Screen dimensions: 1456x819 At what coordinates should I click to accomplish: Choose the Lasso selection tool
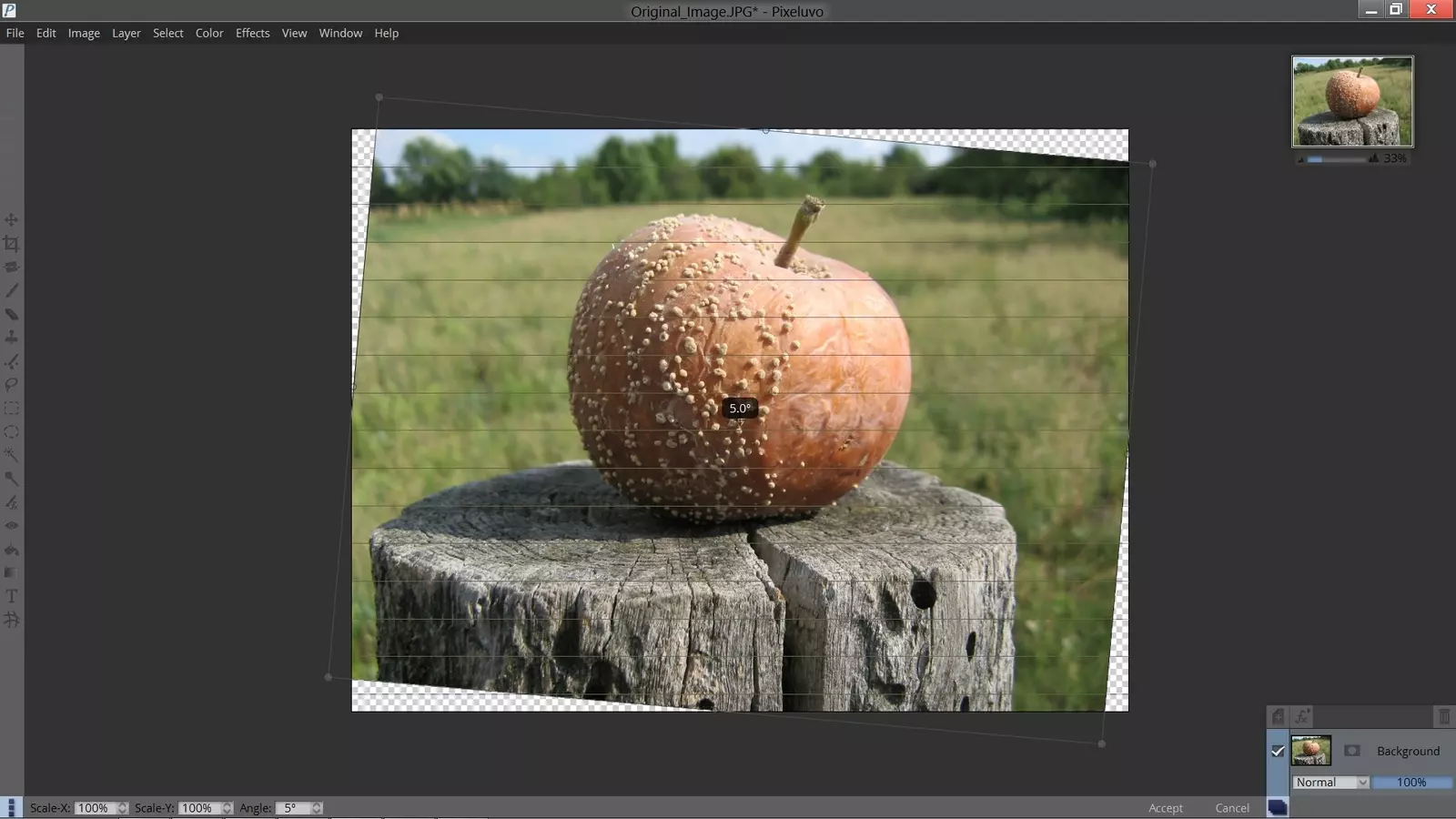[11, 385]
